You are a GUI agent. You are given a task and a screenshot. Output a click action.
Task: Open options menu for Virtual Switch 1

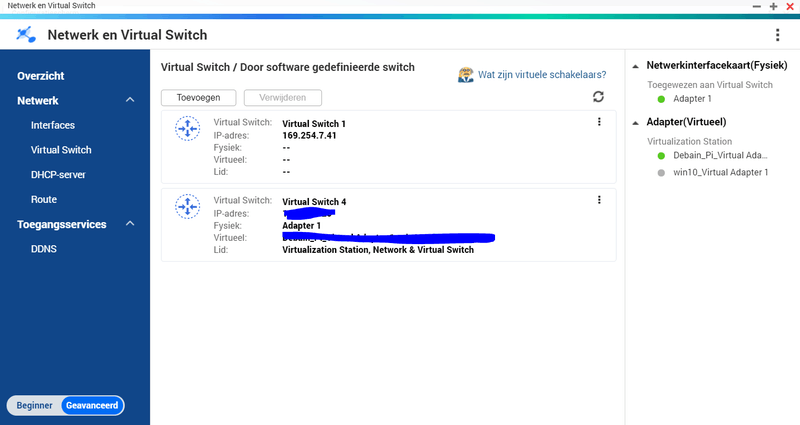tap(599, 122)
